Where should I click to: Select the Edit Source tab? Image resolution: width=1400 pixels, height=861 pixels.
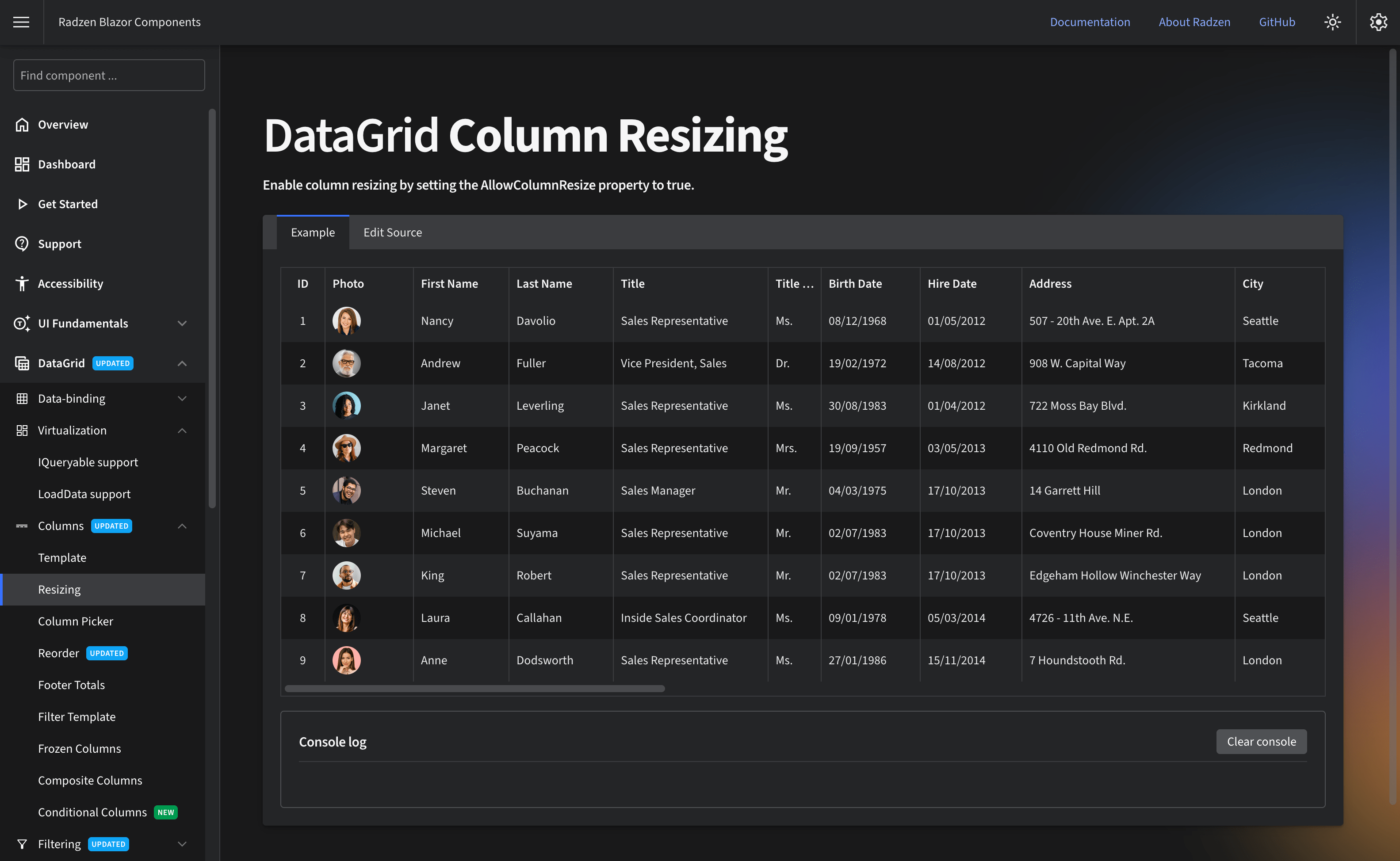392,232
